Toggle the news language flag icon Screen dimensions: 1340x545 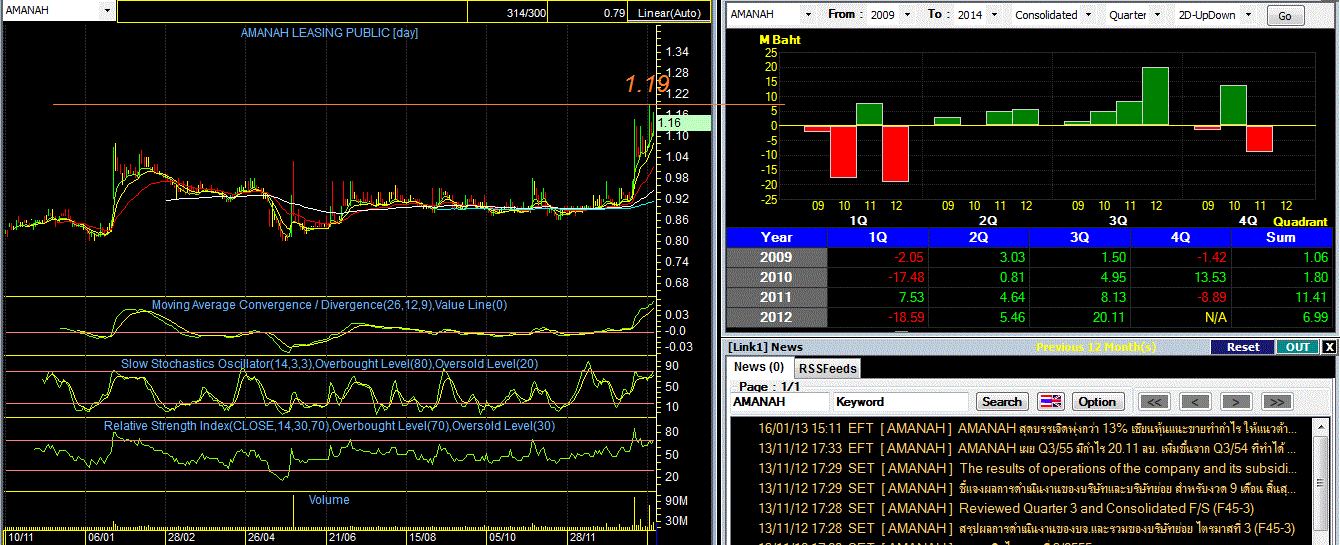(x=1049, y=401)
